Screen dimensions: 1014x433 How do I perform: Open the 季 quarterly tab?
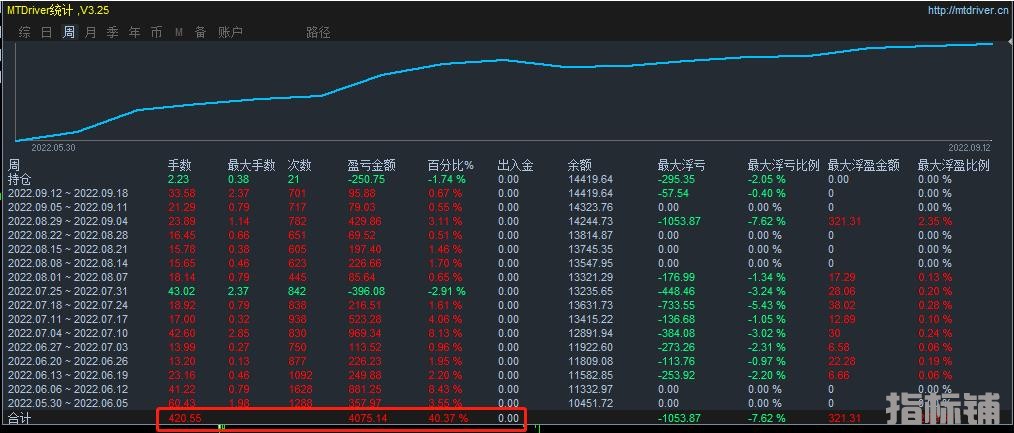pos(113,32)
